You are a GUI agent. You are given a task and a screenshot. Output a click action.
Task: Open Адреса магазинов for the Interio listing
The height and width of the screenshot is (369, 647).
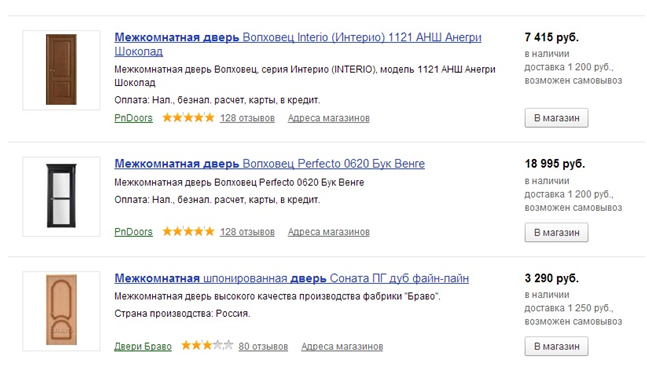point(328,118)
